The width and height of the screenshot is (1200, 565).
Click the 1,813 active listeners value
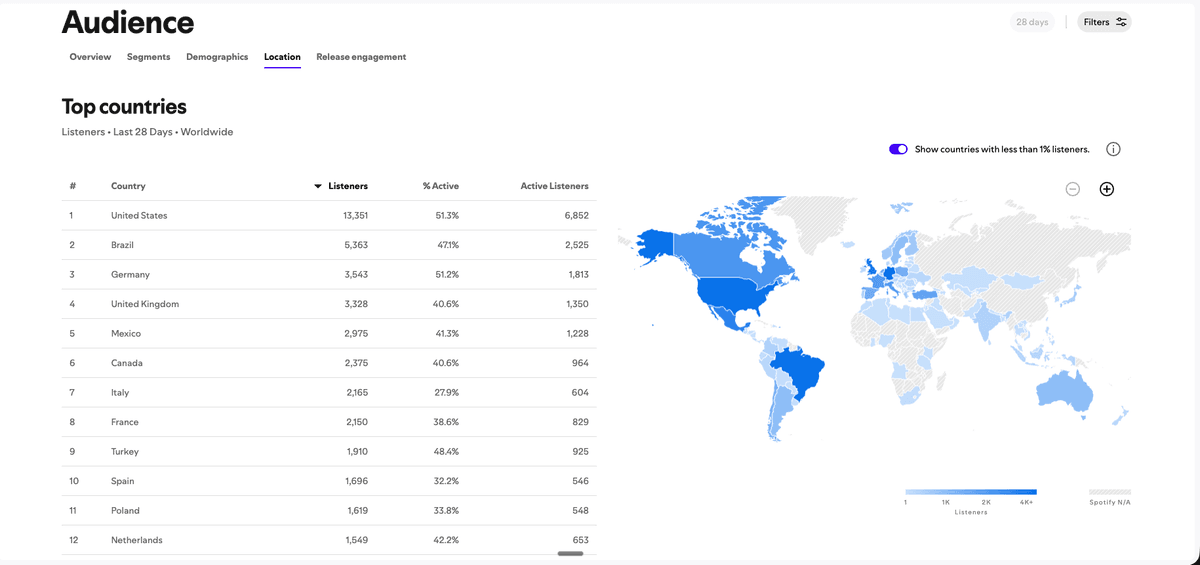[578, 274]
